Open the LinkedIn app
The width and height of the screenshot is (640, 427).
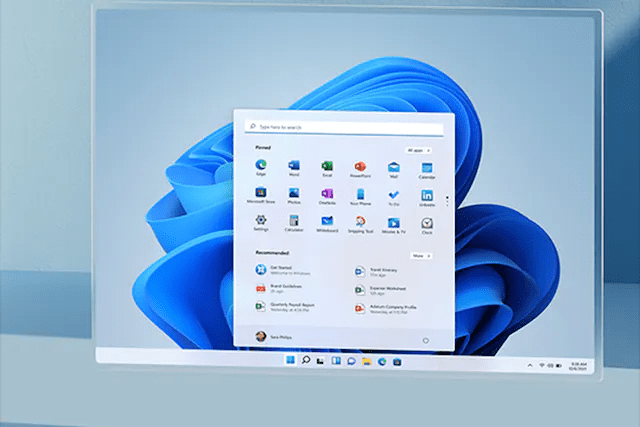point(427,198)
